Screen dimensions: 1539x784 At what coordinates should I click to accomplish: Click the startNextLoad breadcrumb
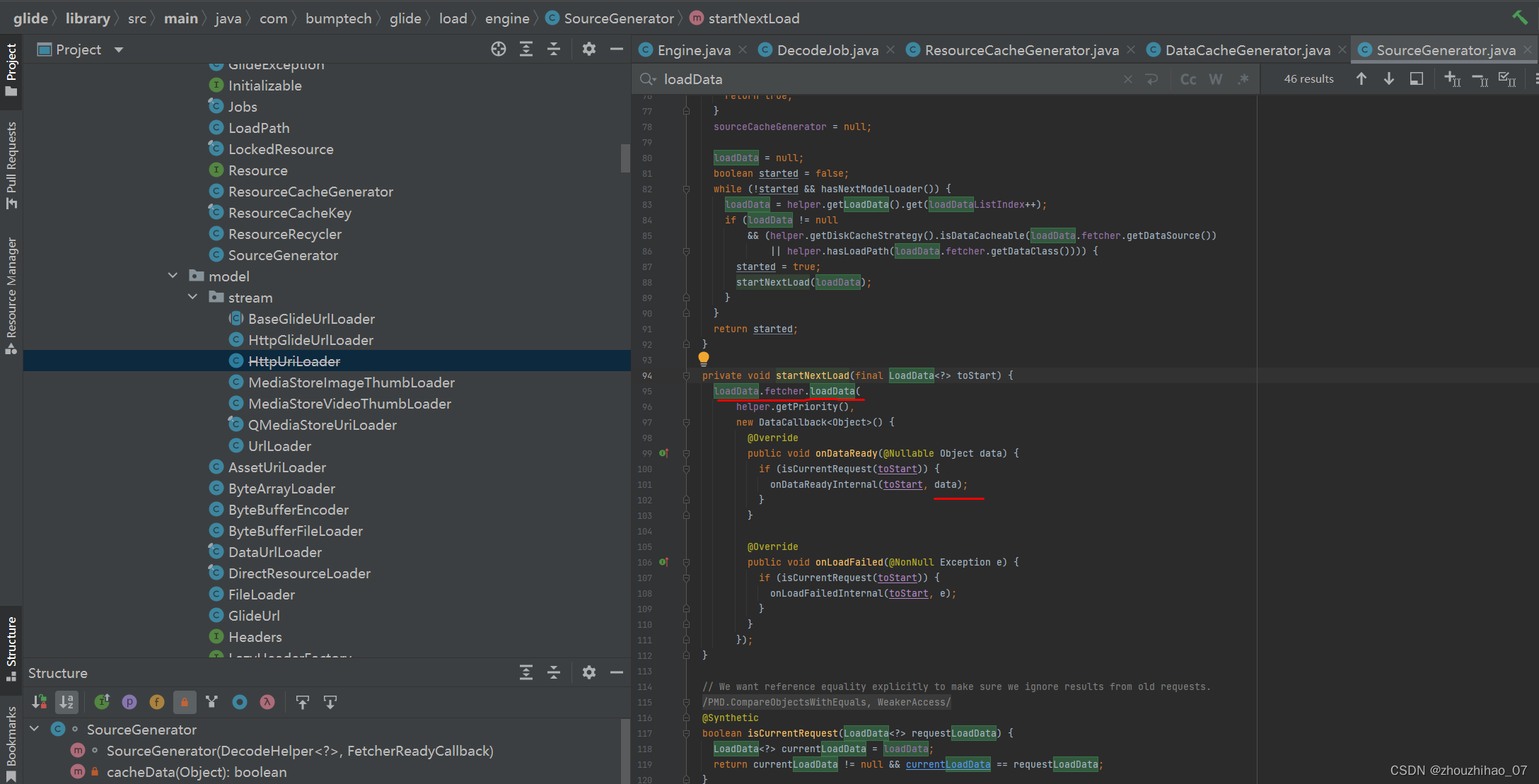[744, 18]
